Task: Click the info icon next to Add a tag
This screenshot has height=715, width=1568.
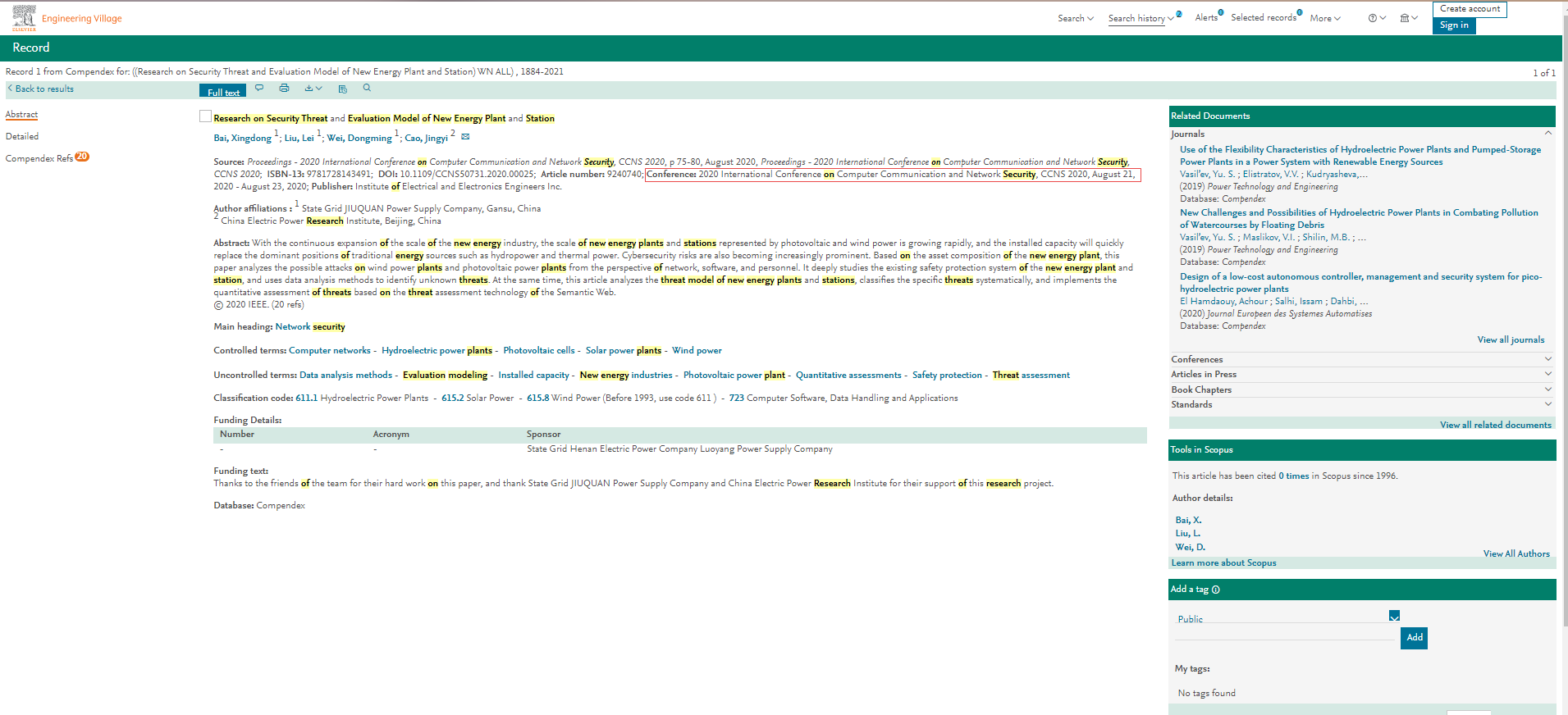Action: [x=1216, y=590]
